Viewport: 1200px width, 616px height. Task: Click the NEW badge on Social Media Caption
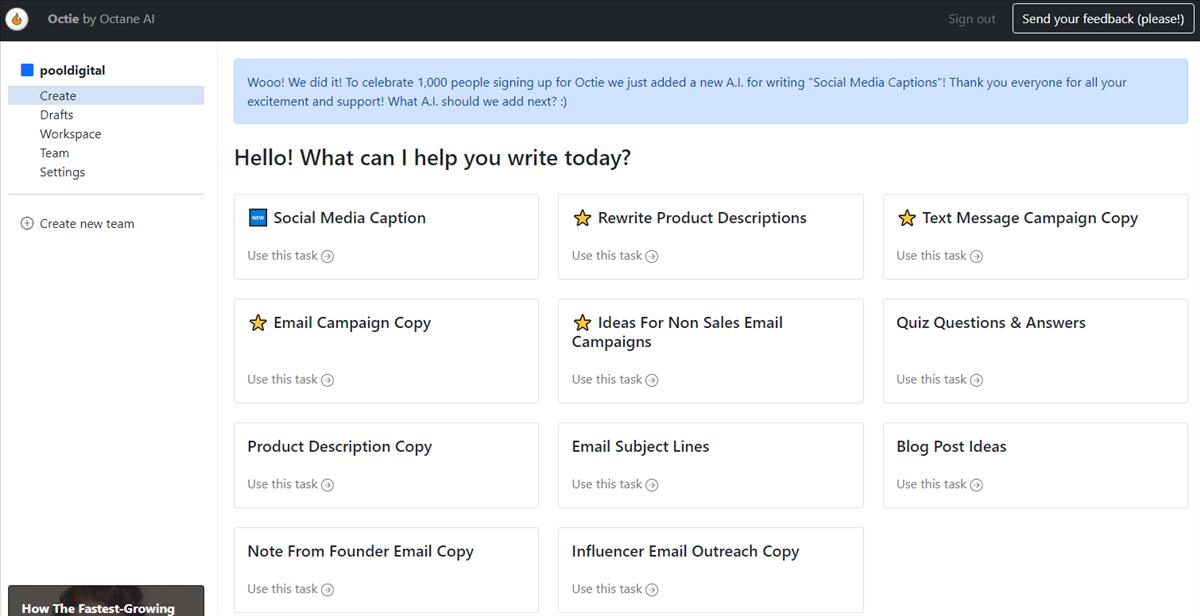point(258,217)
